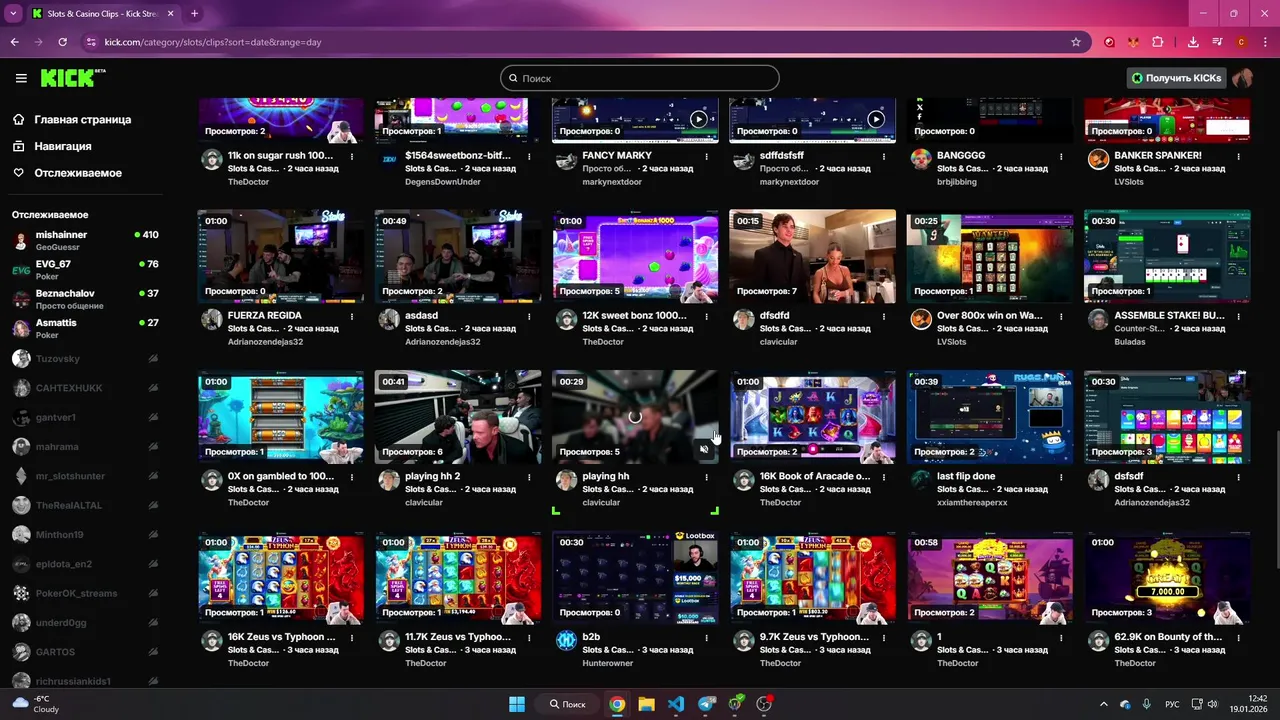Image resolution: width=1280 pixels, height=720 pixels.
Task: Click the Windows taskbar Поиск search box
Action: pyautogui.click(x=568, y=704)
